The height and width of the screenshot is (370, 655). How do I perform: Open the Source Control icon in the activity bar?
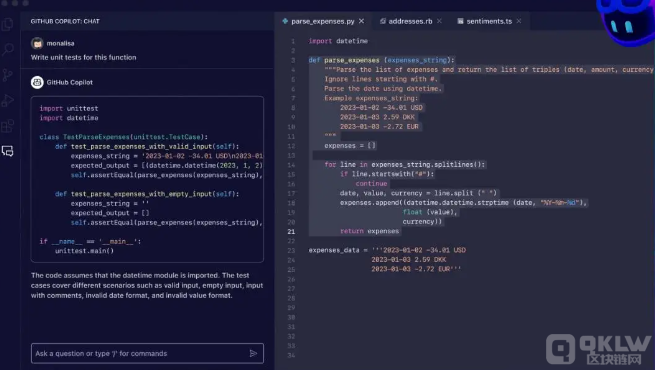click(x=8, y=75)
